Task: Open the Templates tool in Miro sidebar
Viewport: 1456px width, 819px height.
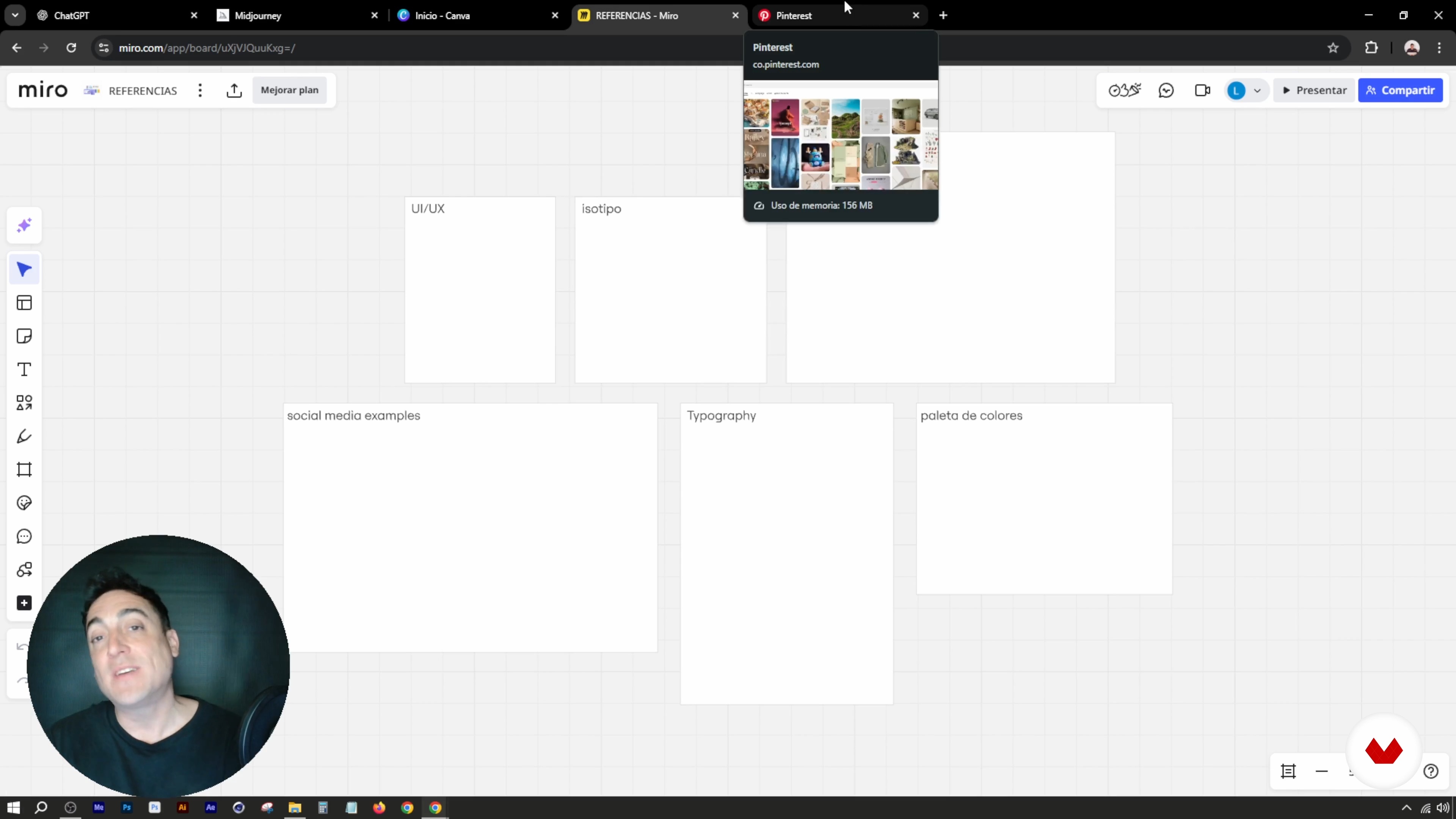Action: click(x=24, y=303)
